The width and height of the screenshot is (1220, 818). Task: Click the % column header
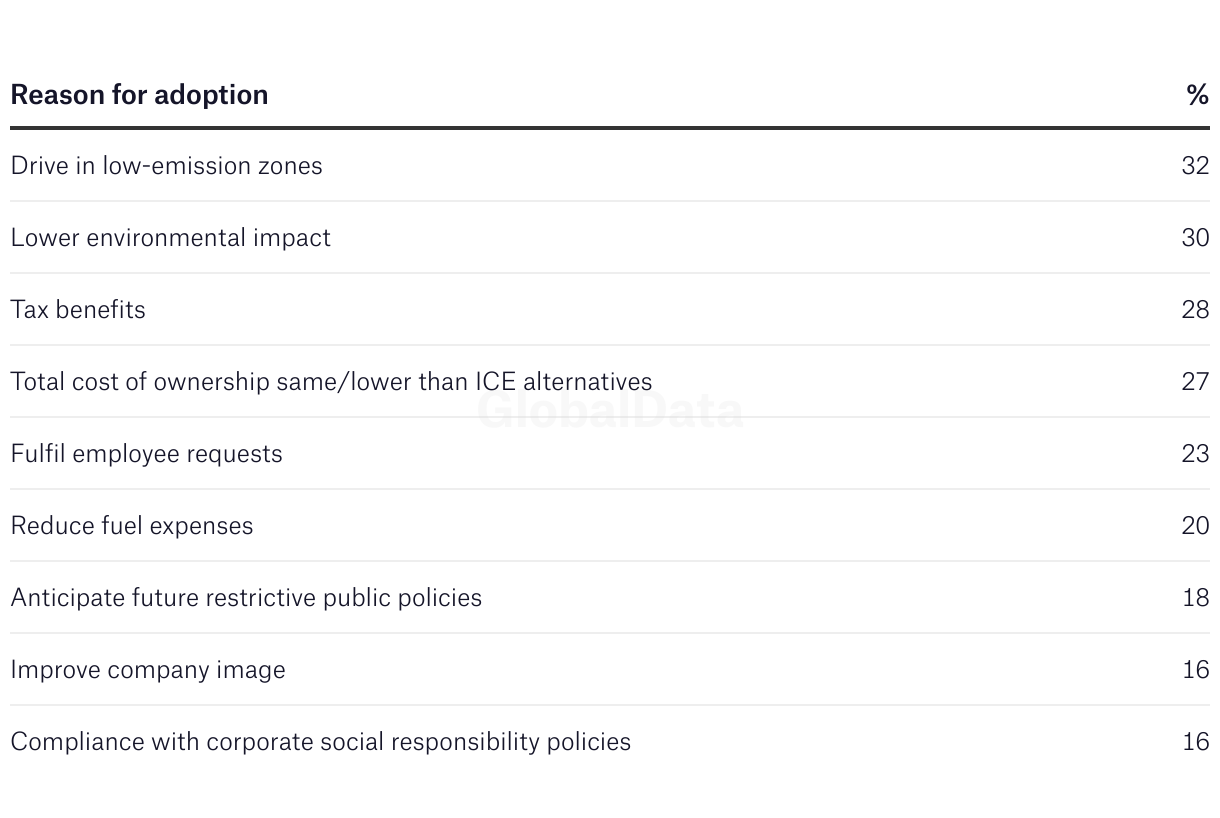tap(1197, 95)
